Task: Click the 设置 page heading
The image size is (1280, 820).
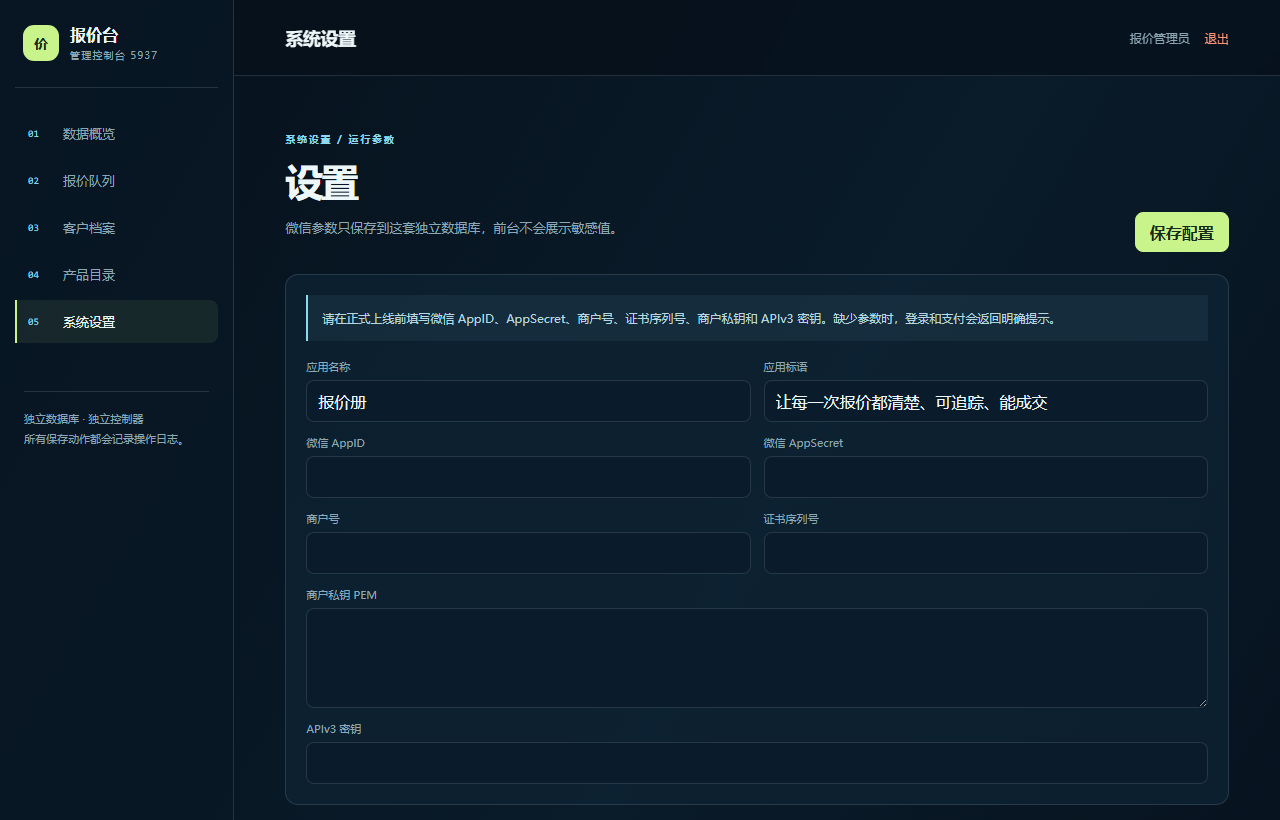Action: [x=322, y=184]
